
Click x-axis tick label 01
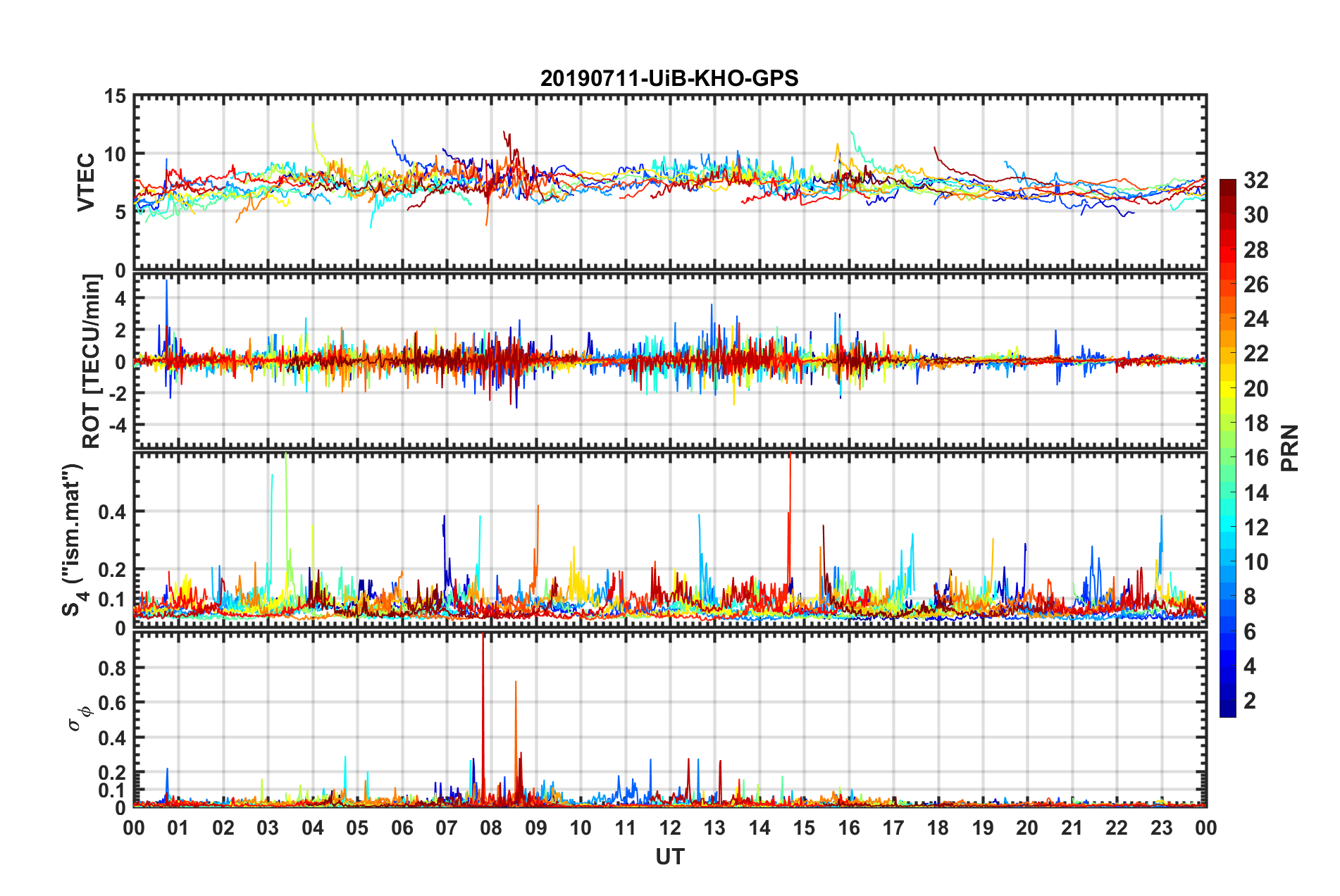178,828
